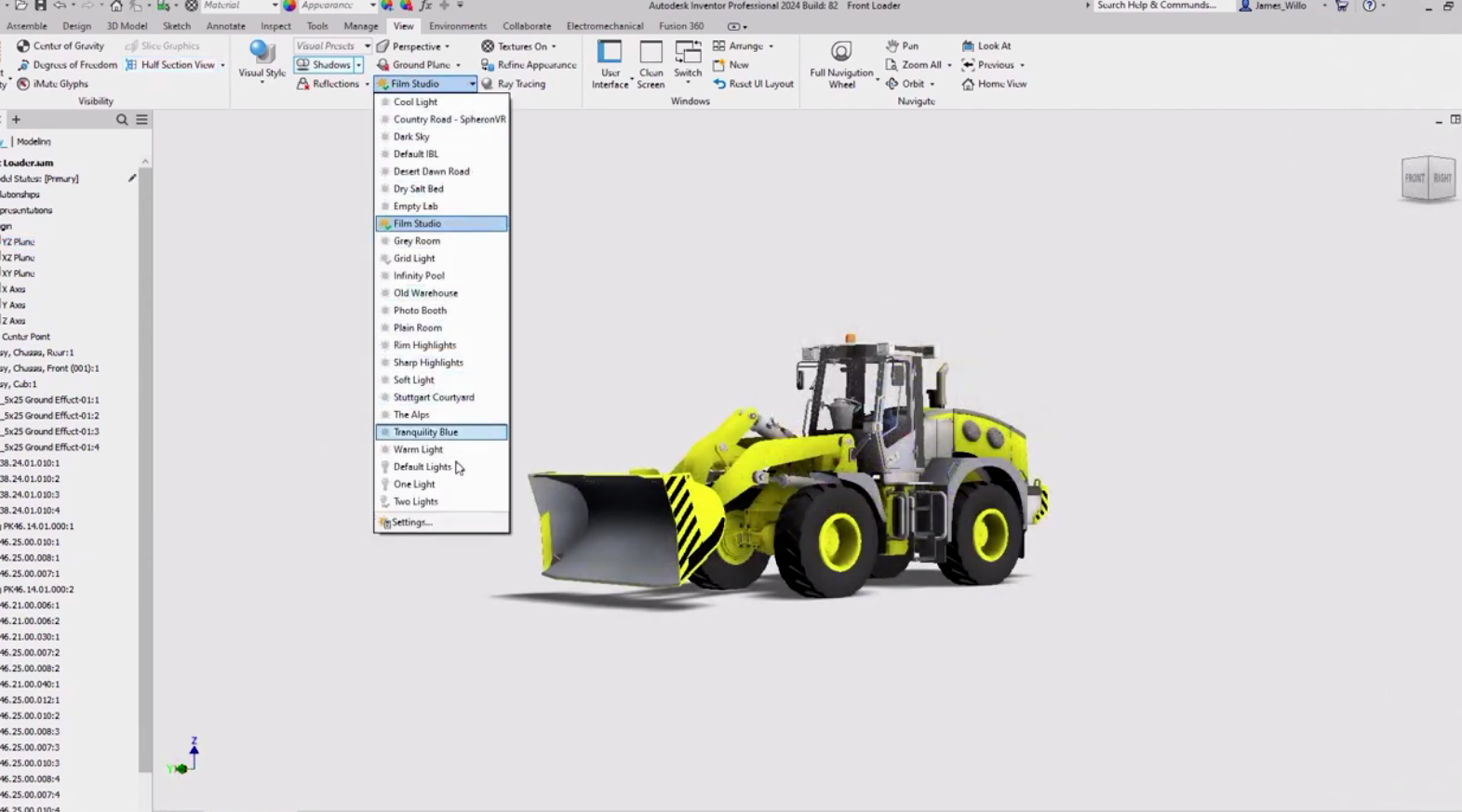The image size is (1462, 812).
Task: Choose Tranquility Blue lighting style
Action: (x=442, y=432)
